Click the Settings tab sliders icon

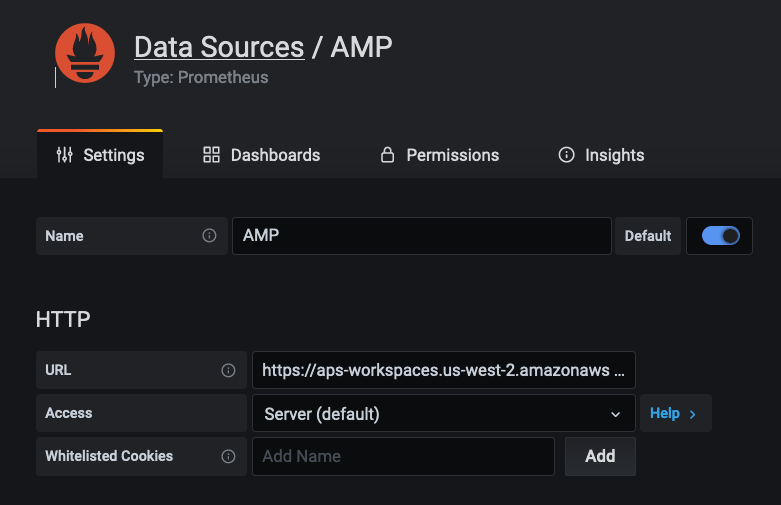click(65, 155)
